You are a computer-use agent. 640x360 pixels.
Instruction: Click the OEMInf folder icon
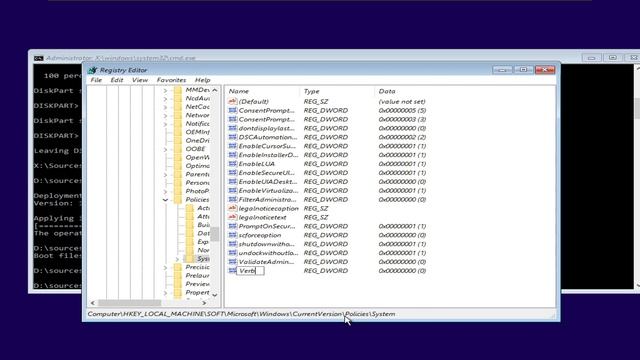[178, 132]
